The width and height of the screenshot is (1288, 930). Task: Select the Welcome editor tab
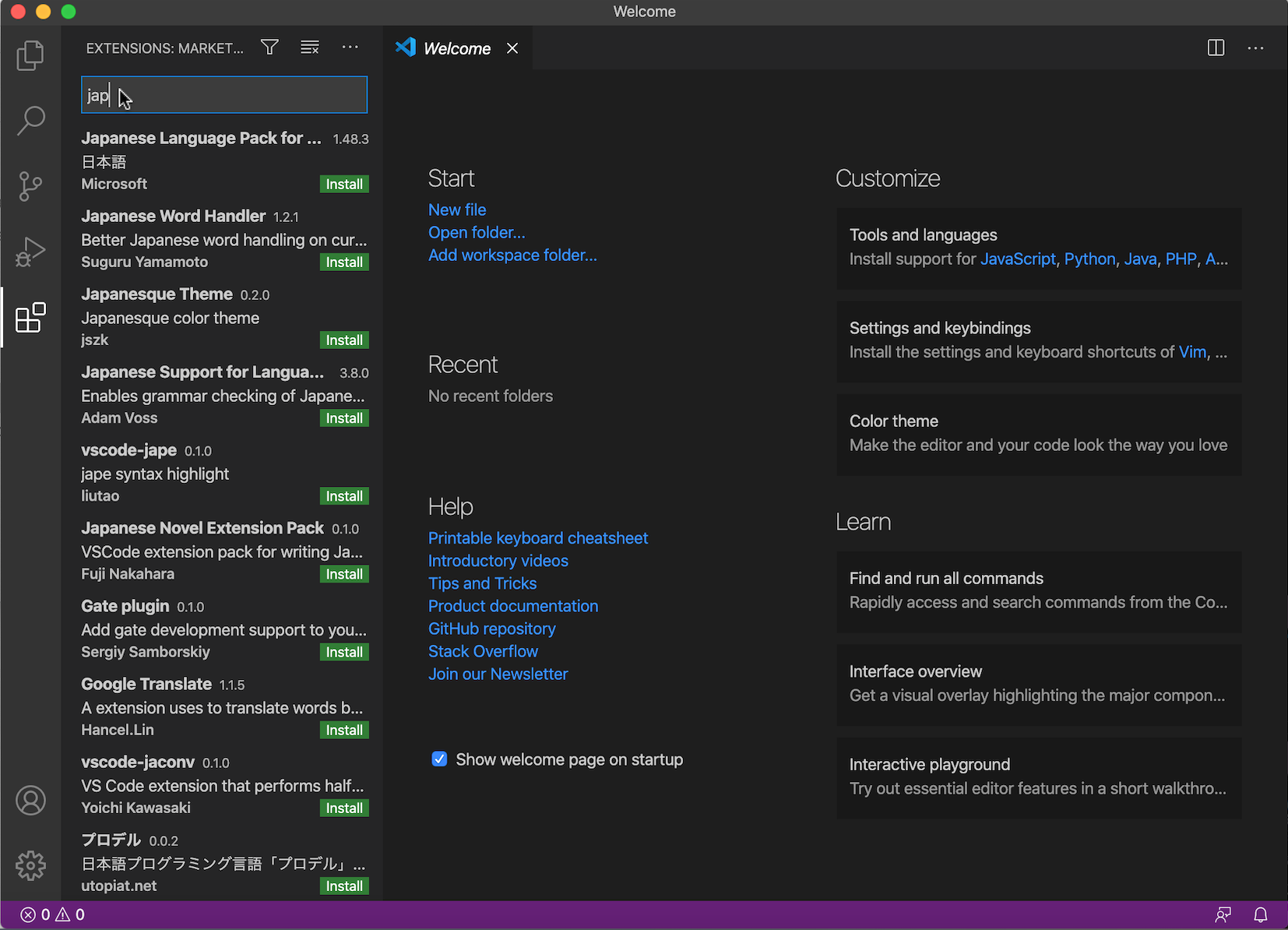pyautogui.click(x=457, y=48)
